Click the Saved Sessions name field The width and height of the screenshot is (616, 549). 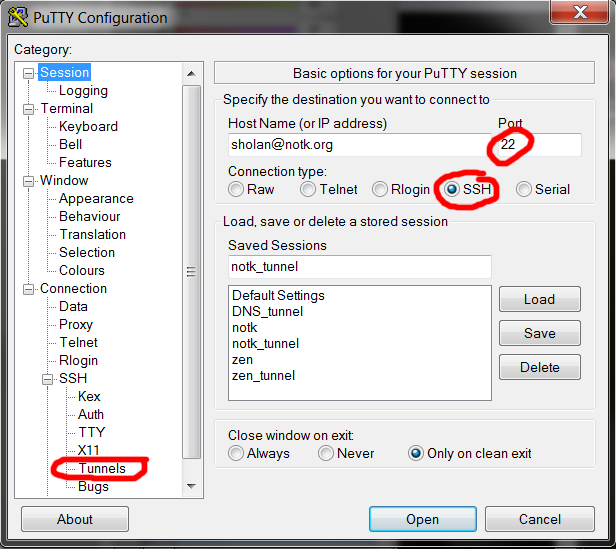[359, 267]
